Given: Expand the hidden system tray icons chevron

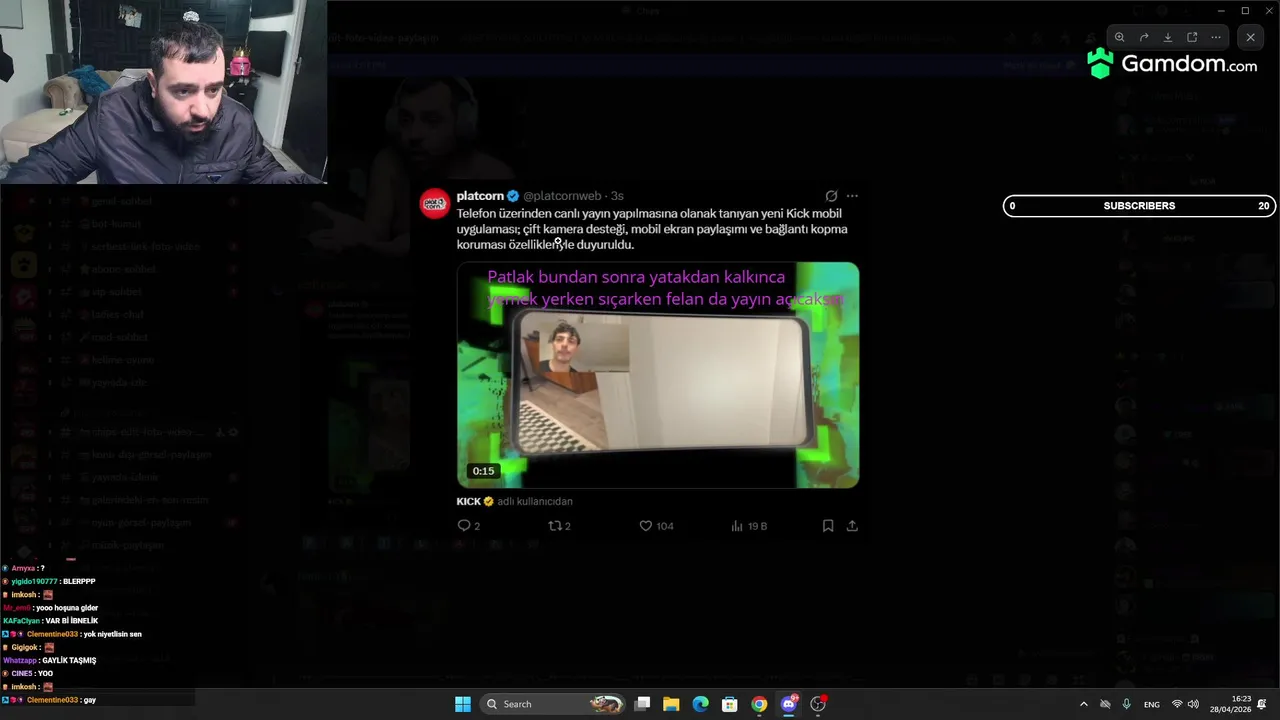Looking at the screenshot, I should click(1083, 704).
